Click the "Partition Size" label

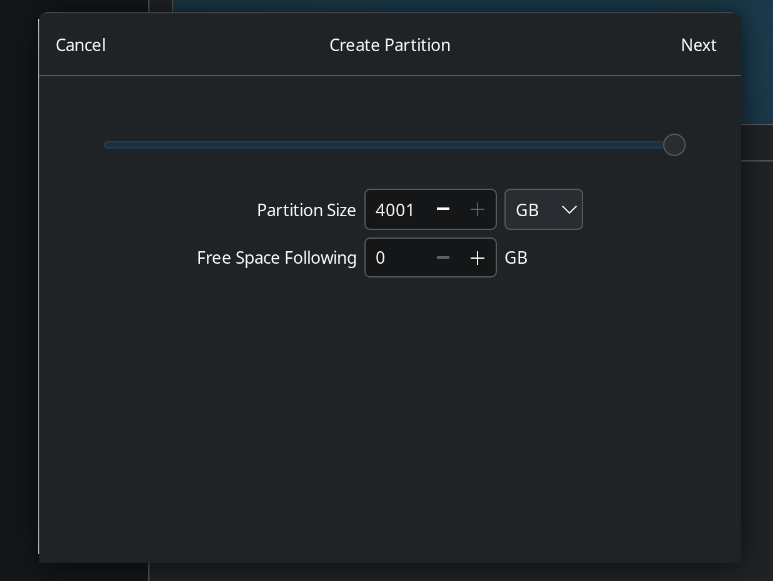(306, 210)
